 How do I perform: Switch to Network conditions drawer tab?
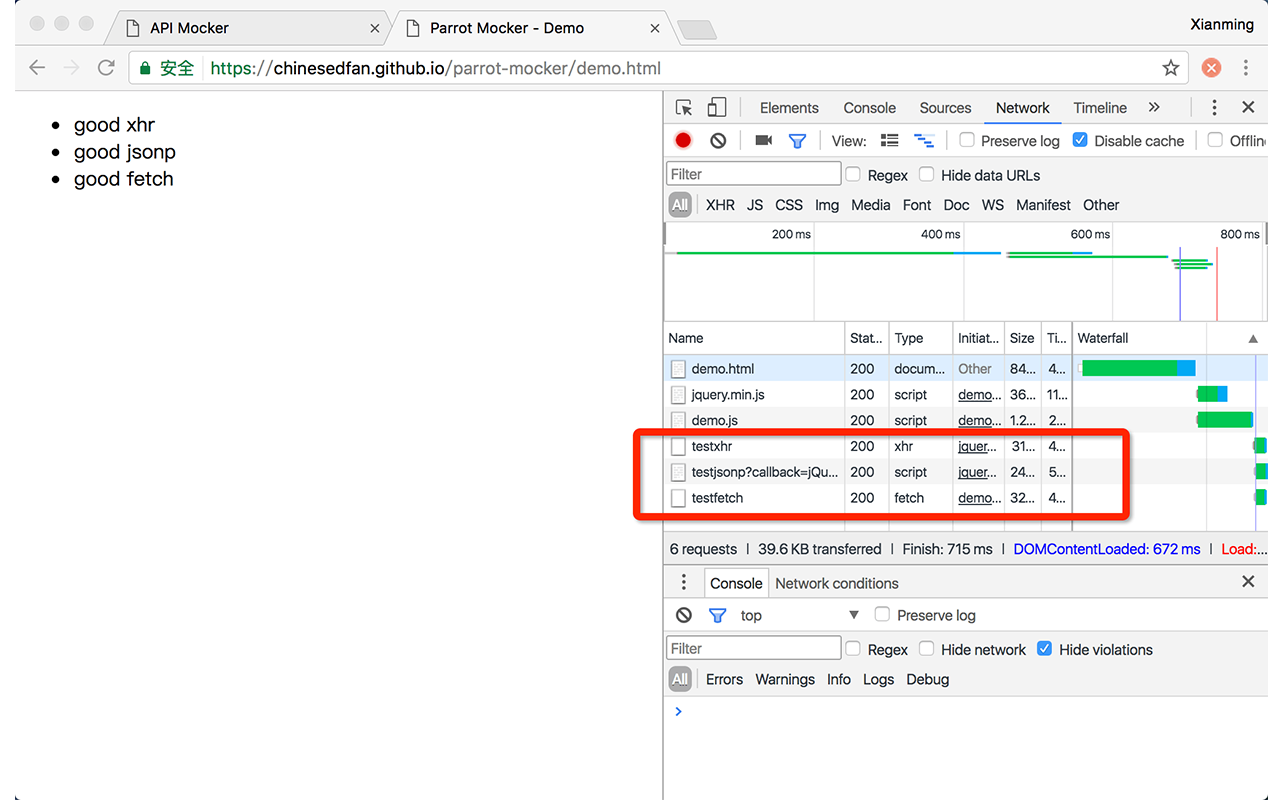pyautogui.click(x=837, y=583)
